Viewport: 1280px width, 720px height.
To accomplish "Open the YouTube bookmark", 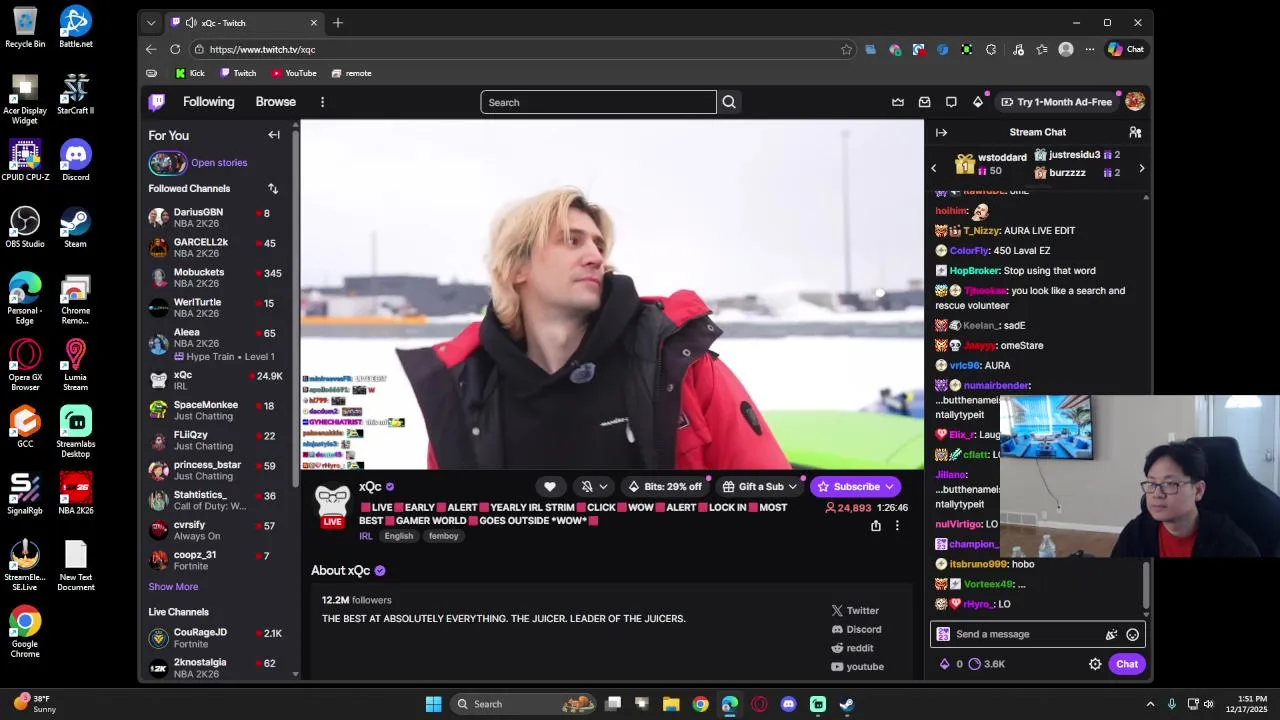I will (294, 73).
